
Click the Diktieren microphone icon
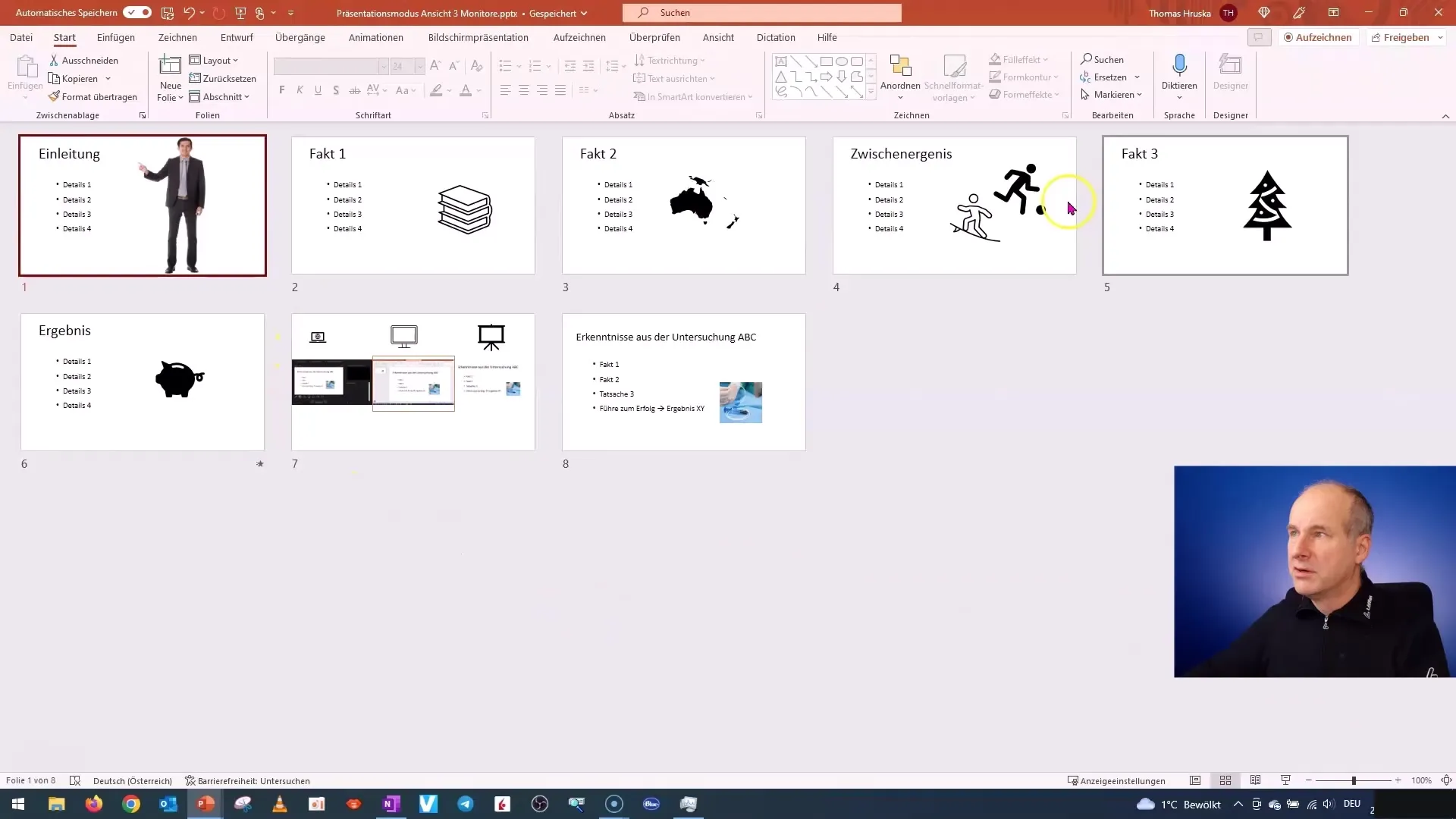point(1179,66)
